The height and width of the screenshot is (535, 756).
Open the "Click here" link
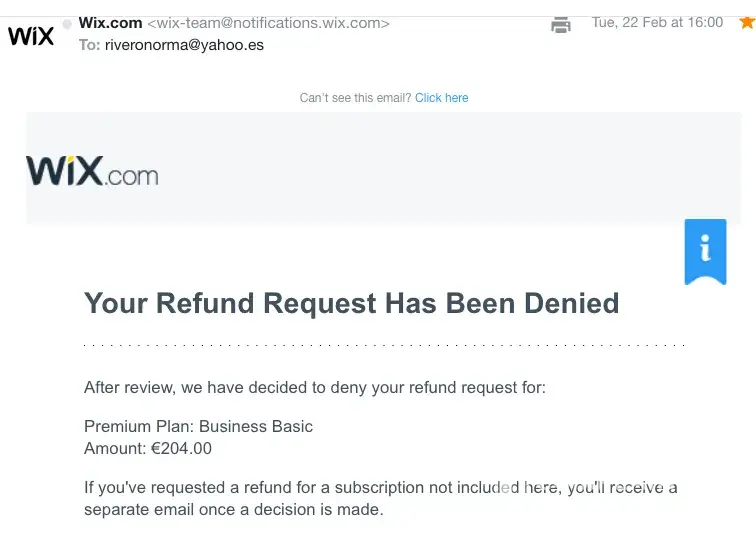coord(441,98)
